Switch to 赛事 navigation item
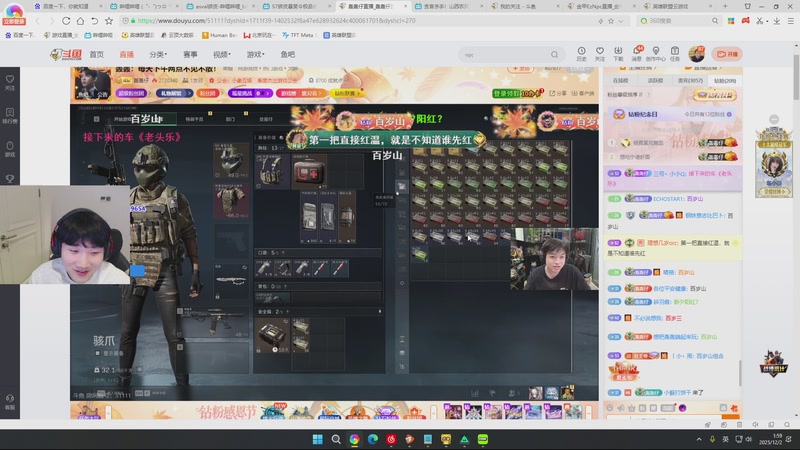The width and height of the screenshot is (800, 450). pyautogui.click(x=190, y=55)
